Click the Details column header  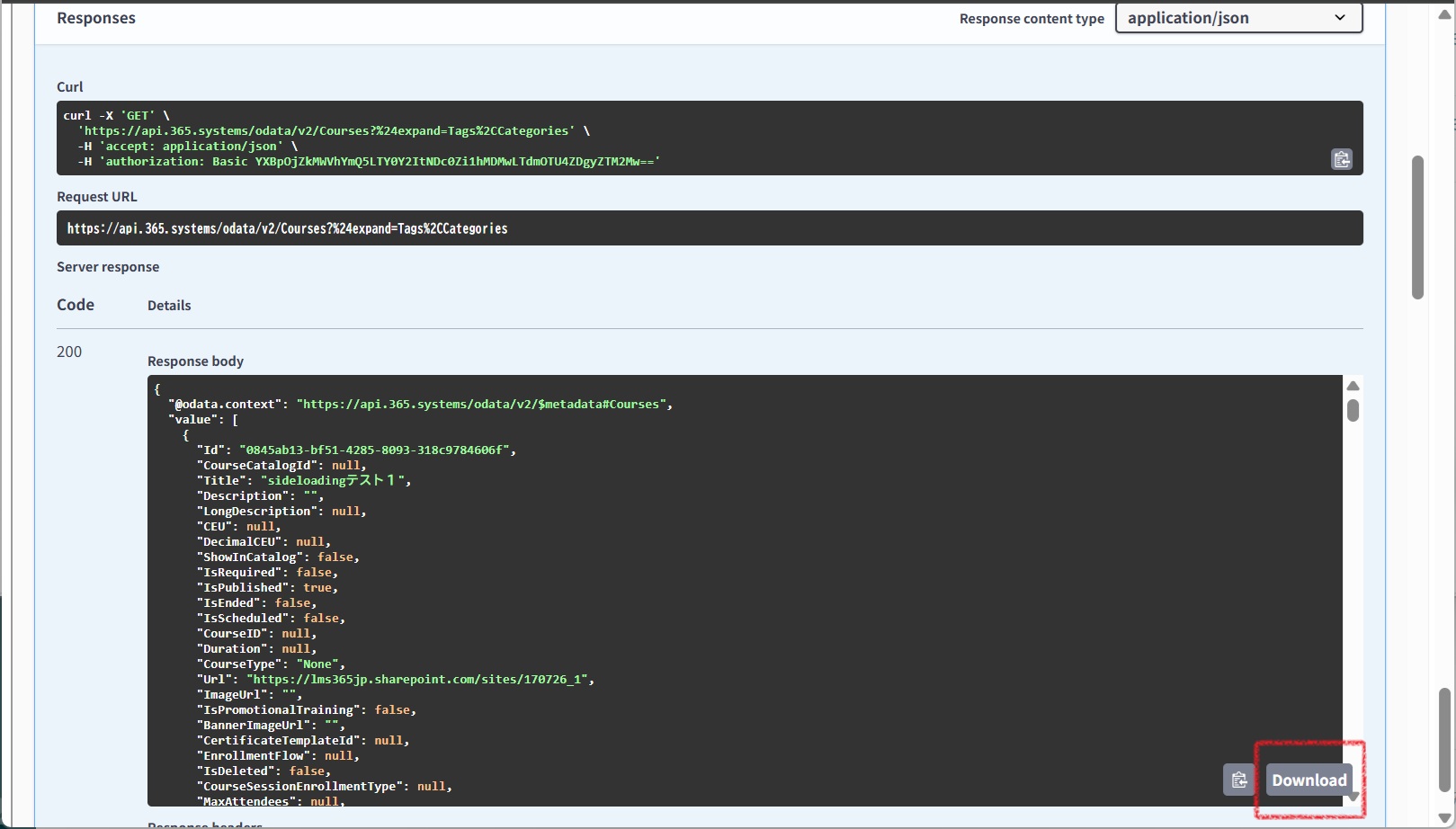click(x=169, y=306)
